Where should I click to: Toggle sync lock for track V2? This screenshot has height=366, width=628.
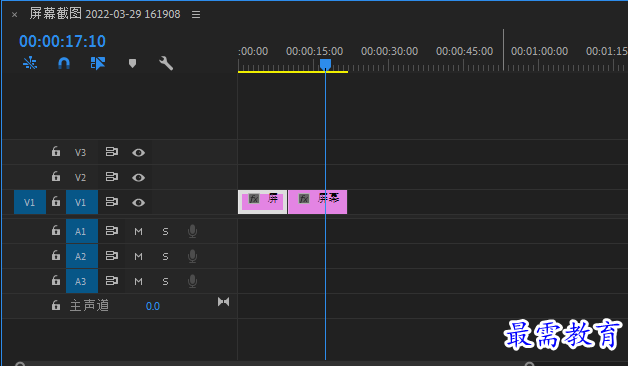(112, 177)
